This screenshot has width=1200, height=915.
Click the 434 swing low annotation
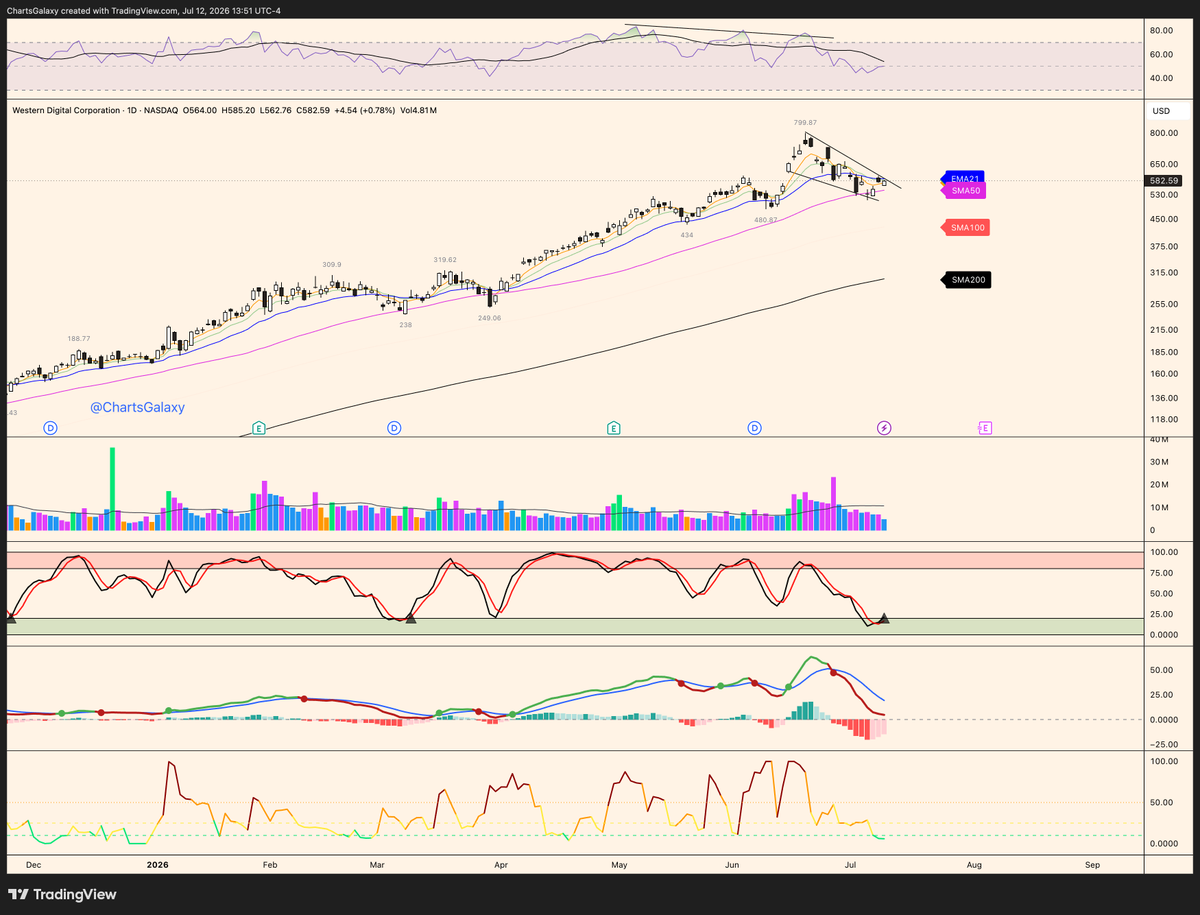(x=687, y=235)
